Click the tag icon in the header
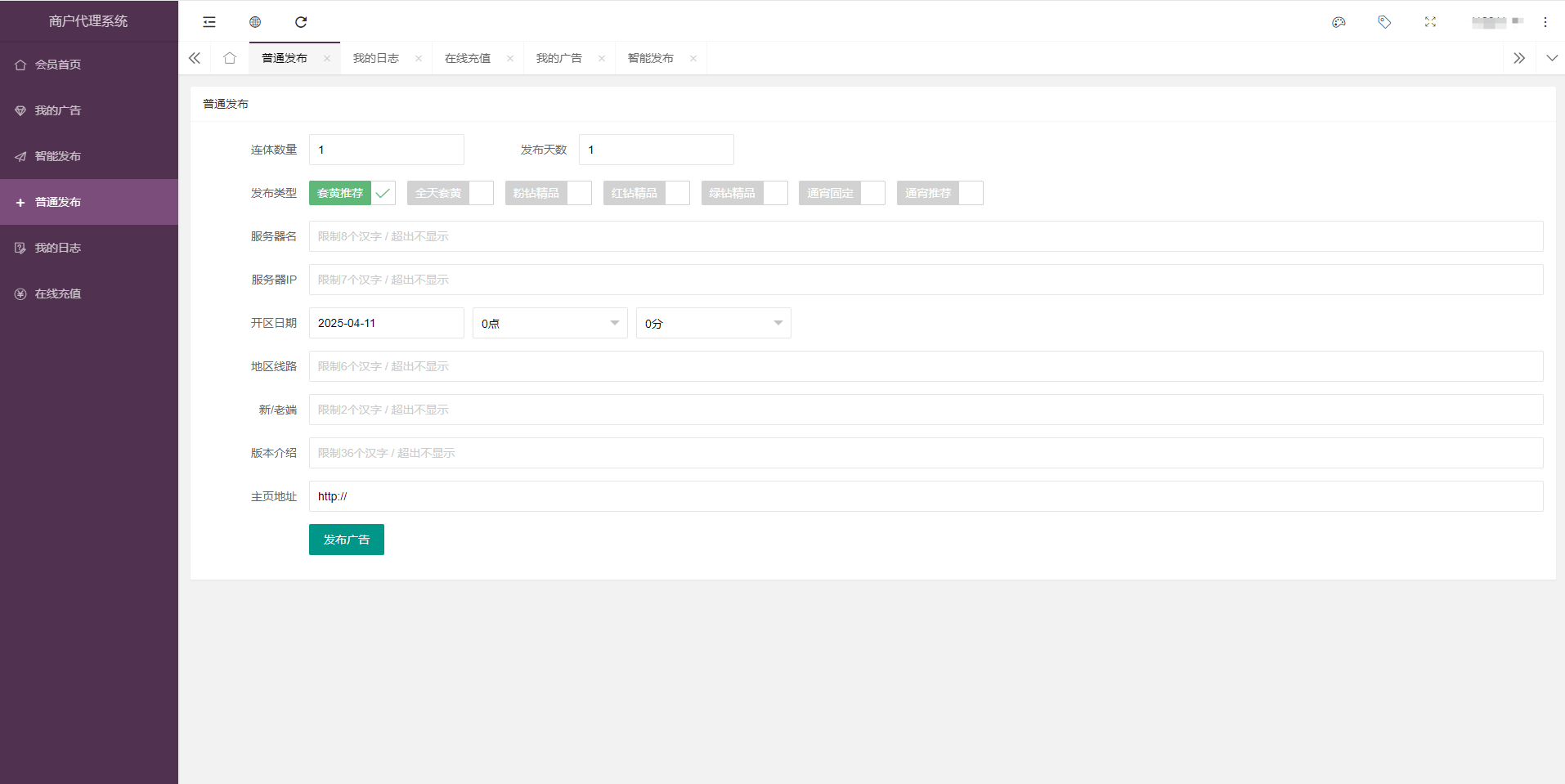The width and height of the screenshot is (1565, 784). (x=1384, y=22)
